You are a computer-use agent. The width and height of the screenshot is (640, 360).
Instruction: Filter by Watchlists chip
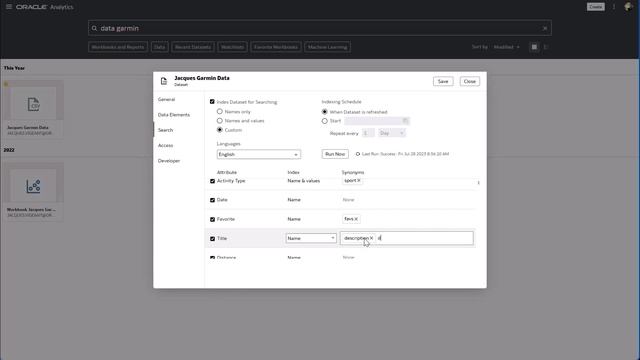[232, 47]
